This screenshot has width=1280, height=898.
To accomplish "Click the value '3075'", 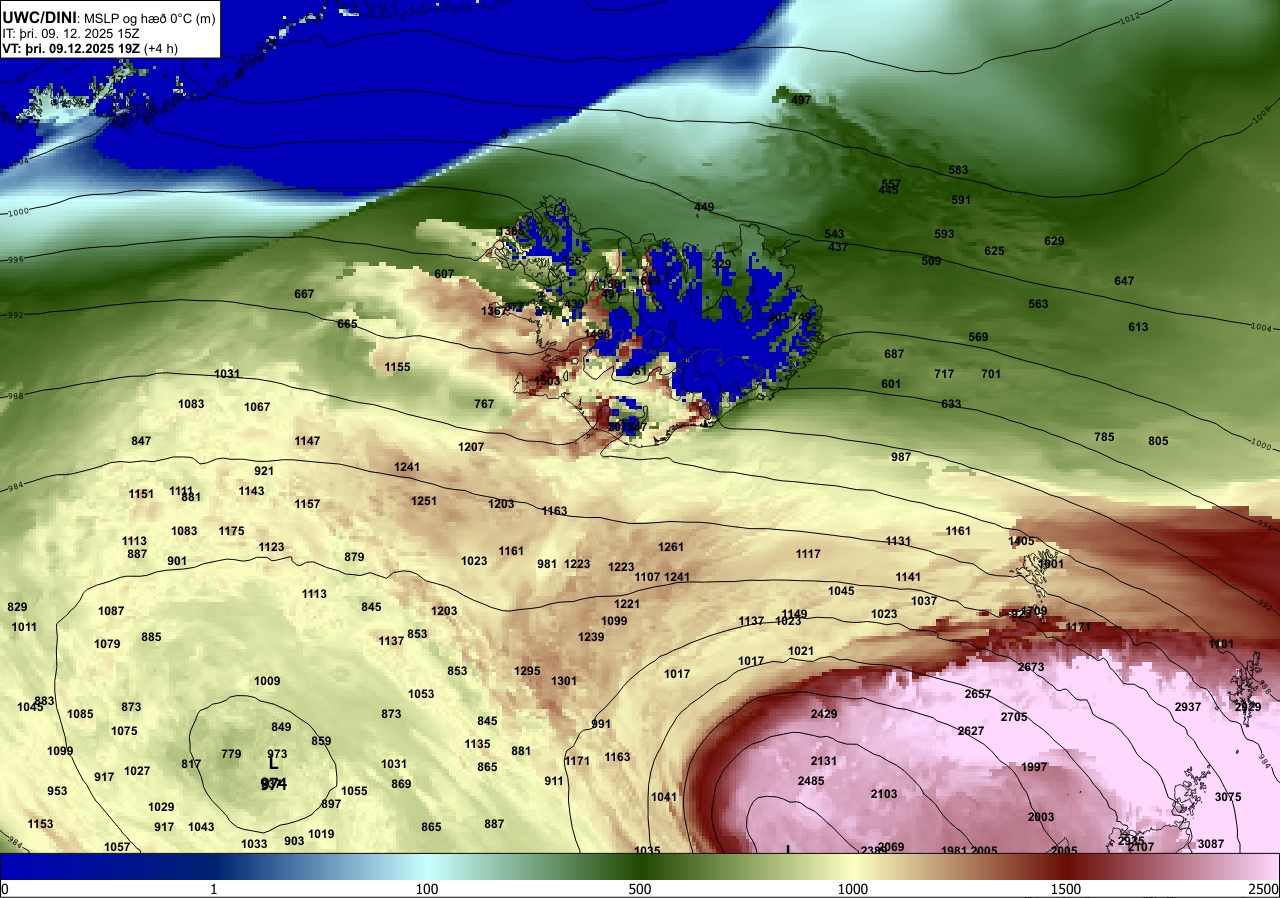I will (1228, 797).
